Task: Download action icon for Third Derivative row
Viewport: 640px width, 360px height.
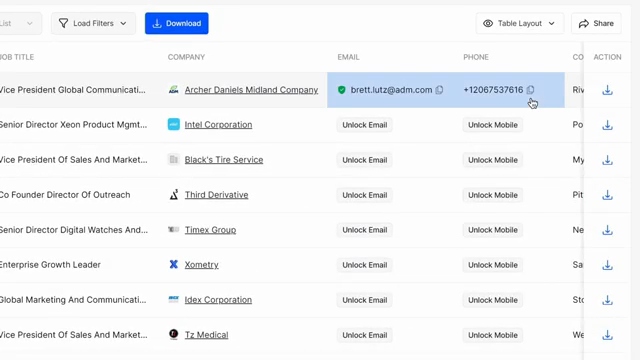Action: [x=607, y=195]
